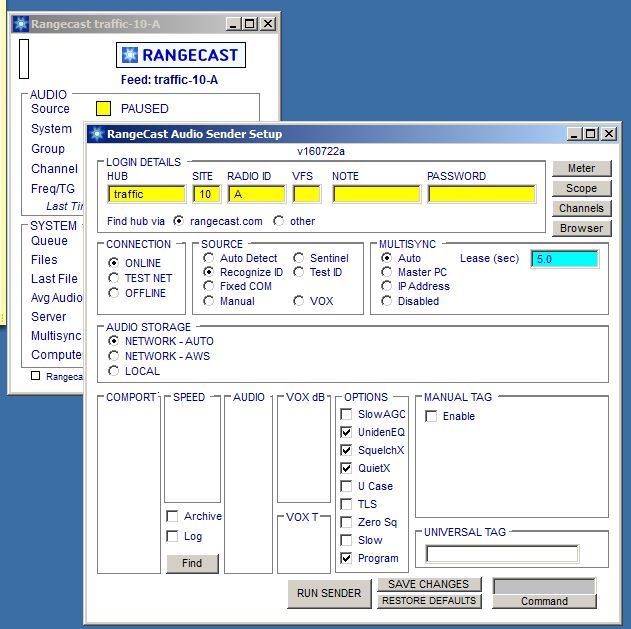This screenshot has height=629, width=631.
Task: Open the Meter panel
Action: click(x=581, y=168)
